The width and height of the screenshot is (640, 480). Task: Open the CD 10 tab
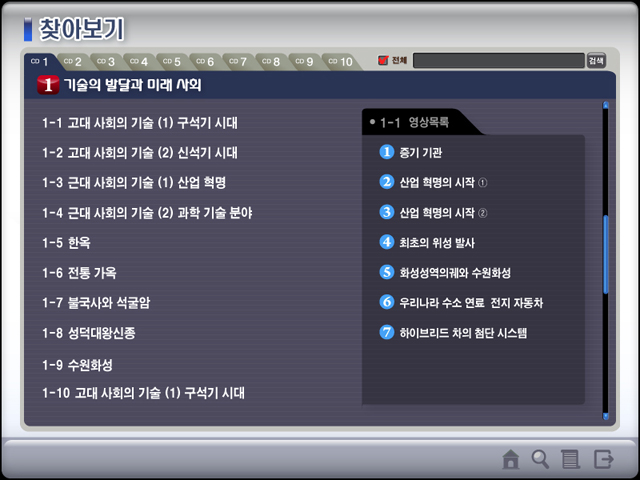(x=339, y=62)
